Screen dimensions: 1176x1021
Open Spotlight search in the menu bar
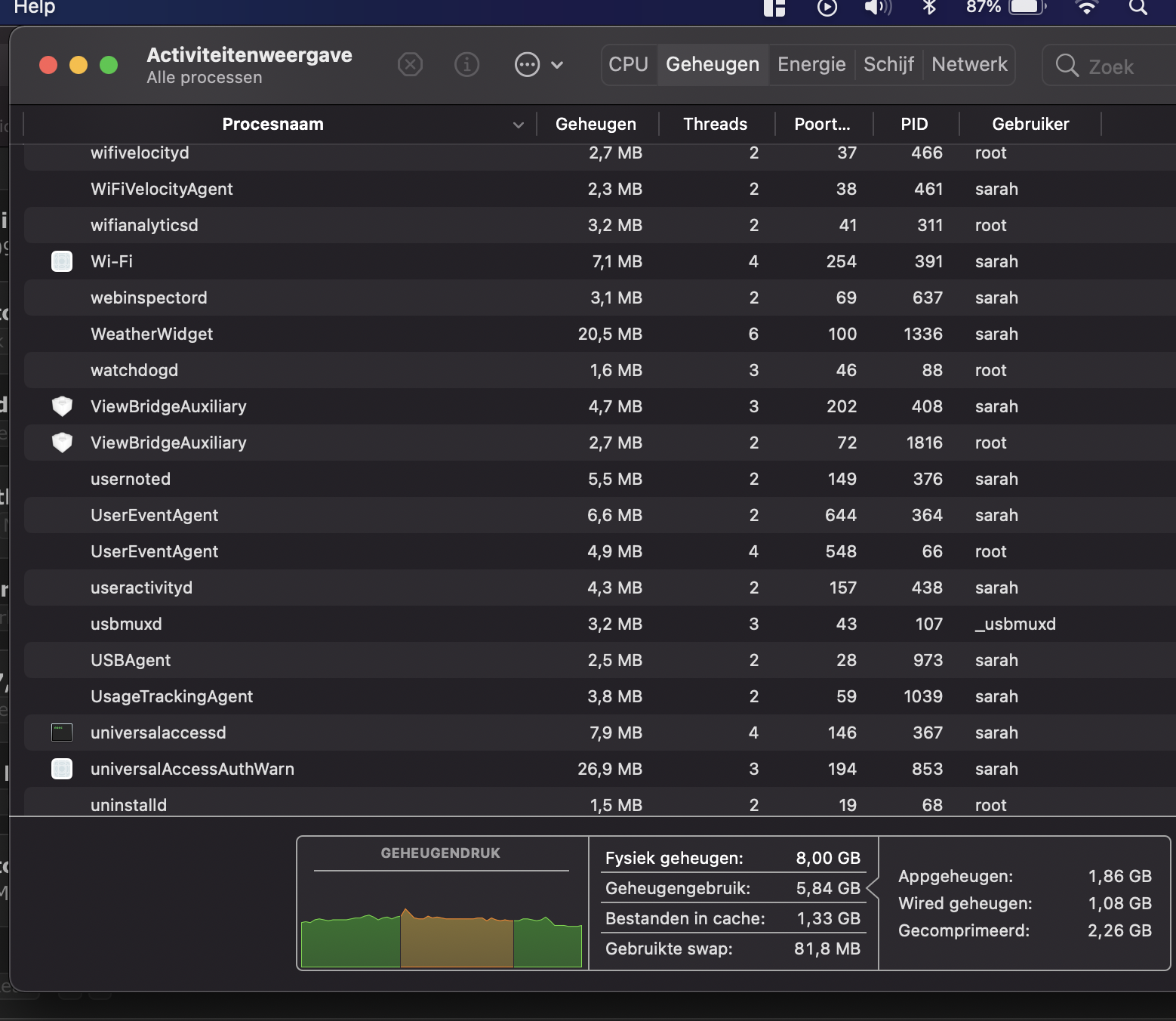[x=1138, y=8]
